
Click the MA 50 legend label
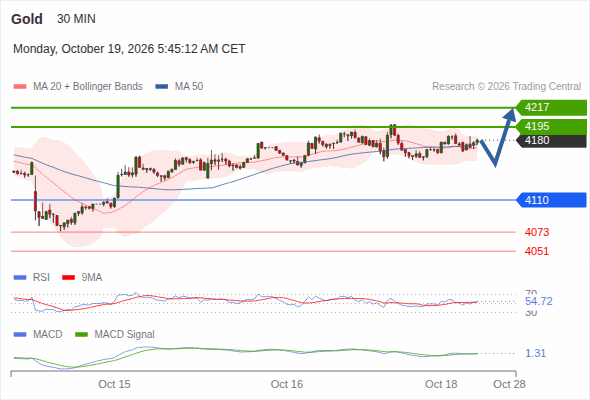click(x=189, y=87)
